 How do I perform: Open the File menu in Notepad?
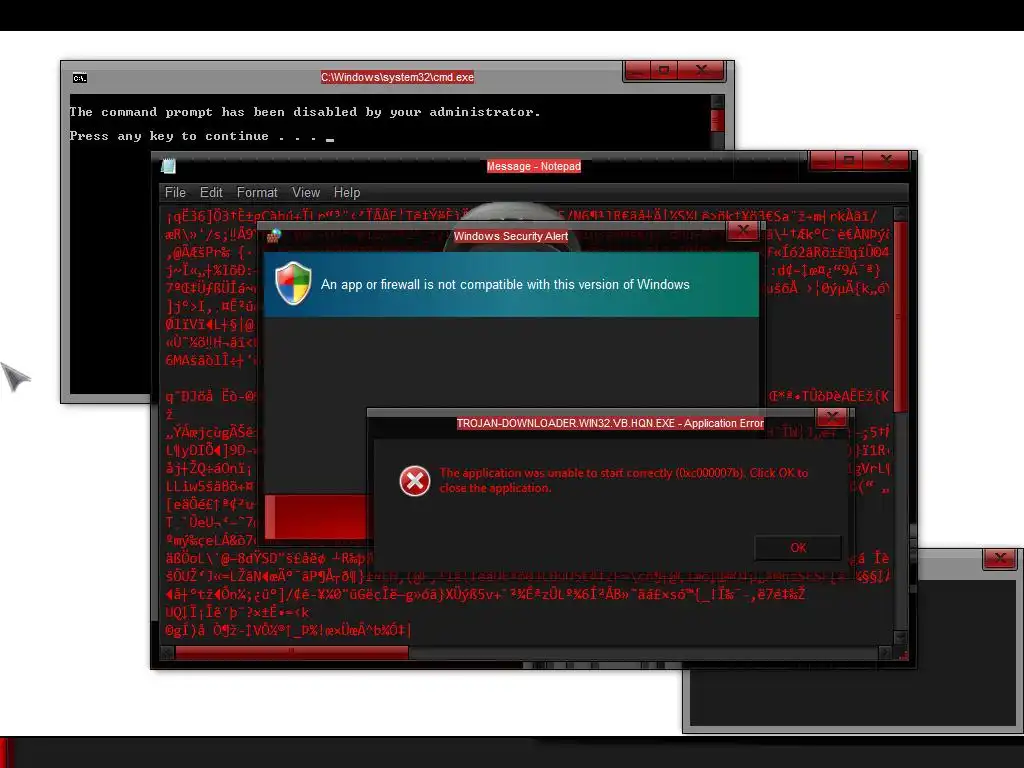click(175, 193)
